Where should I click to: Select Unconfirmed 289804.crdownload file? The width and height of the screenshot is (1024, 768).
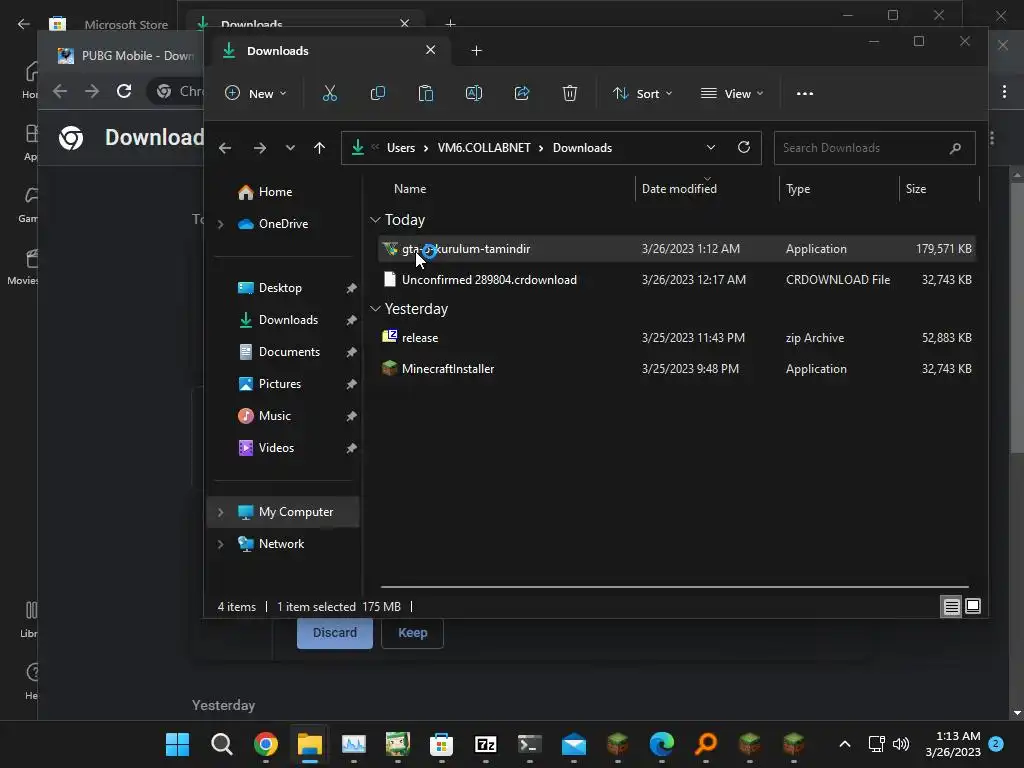677,280
